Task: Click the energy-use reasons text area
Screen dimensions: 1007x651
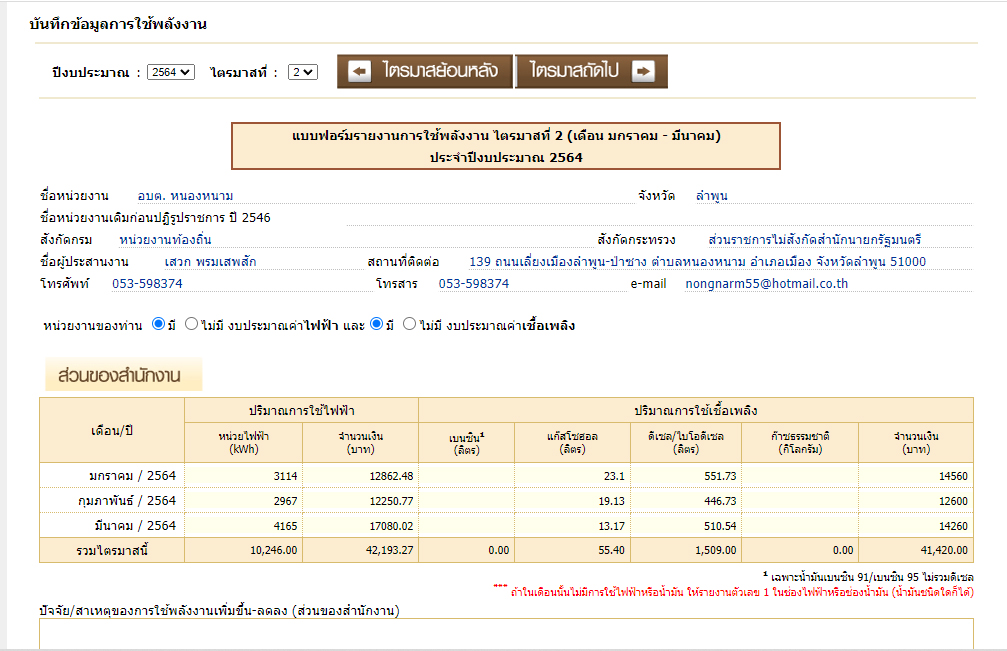Action: [506, 634]
